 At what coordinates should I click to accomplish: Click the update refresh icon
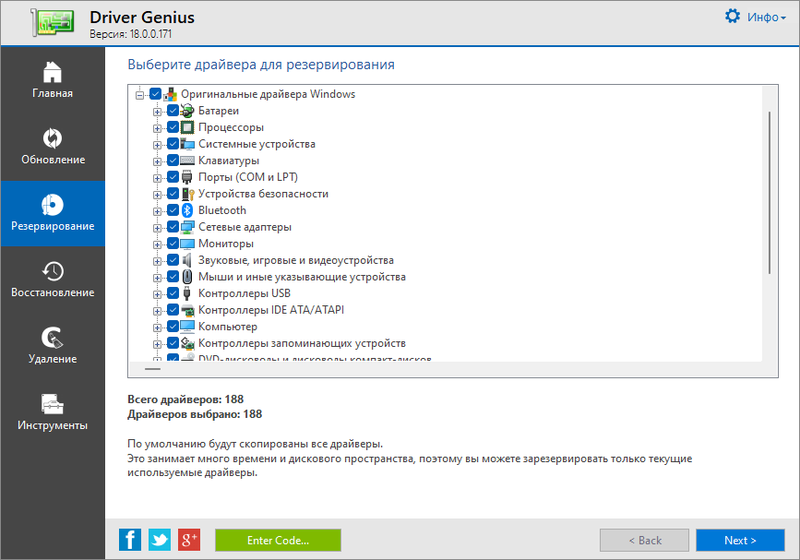pyautogui.click(x=52, y=138)
